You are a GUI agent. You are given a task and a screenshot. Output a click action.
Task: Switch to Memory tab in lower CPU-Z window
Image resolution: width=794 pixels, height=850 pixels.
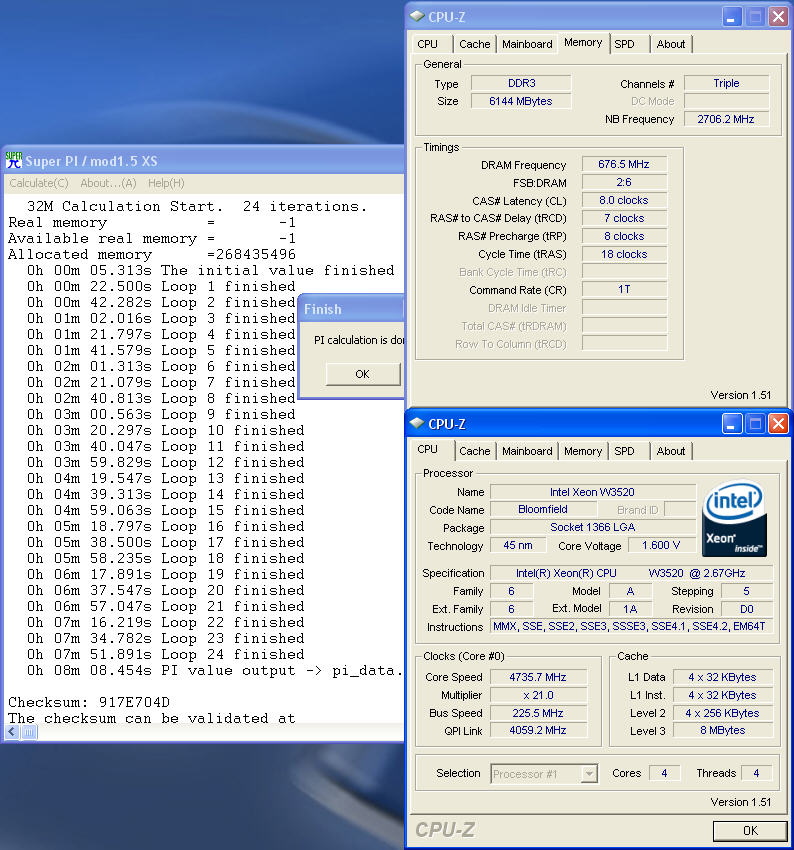(x=583, y=451)
